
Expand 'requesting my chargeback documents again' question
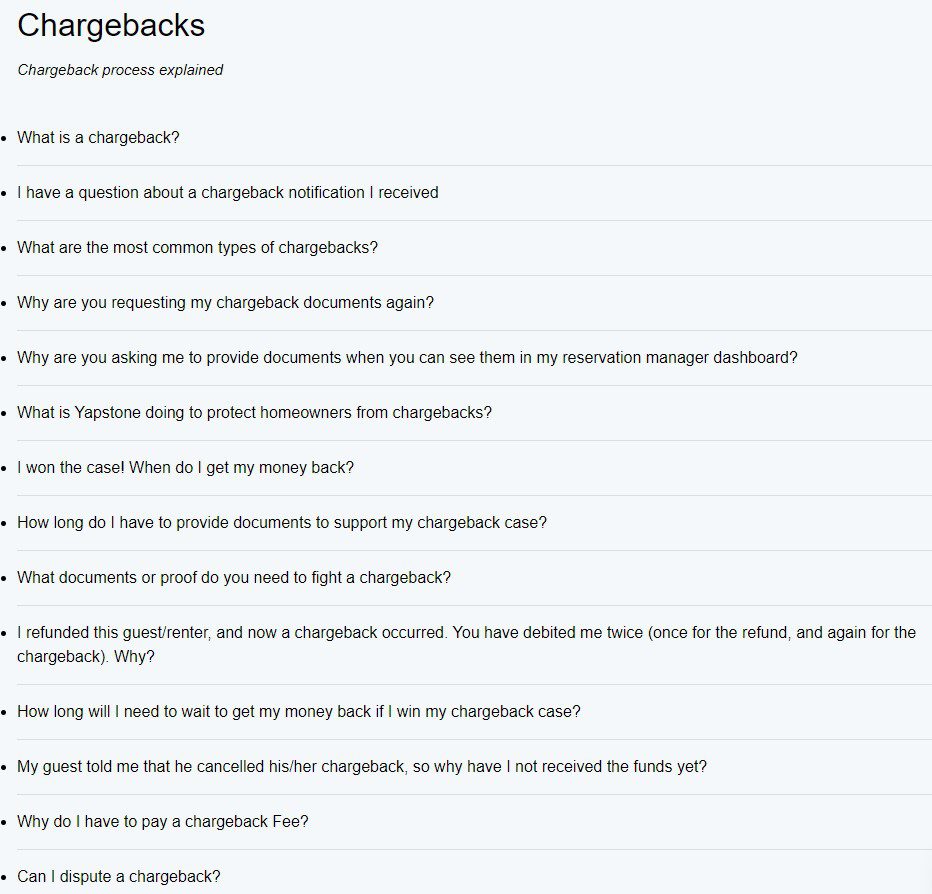225,303
